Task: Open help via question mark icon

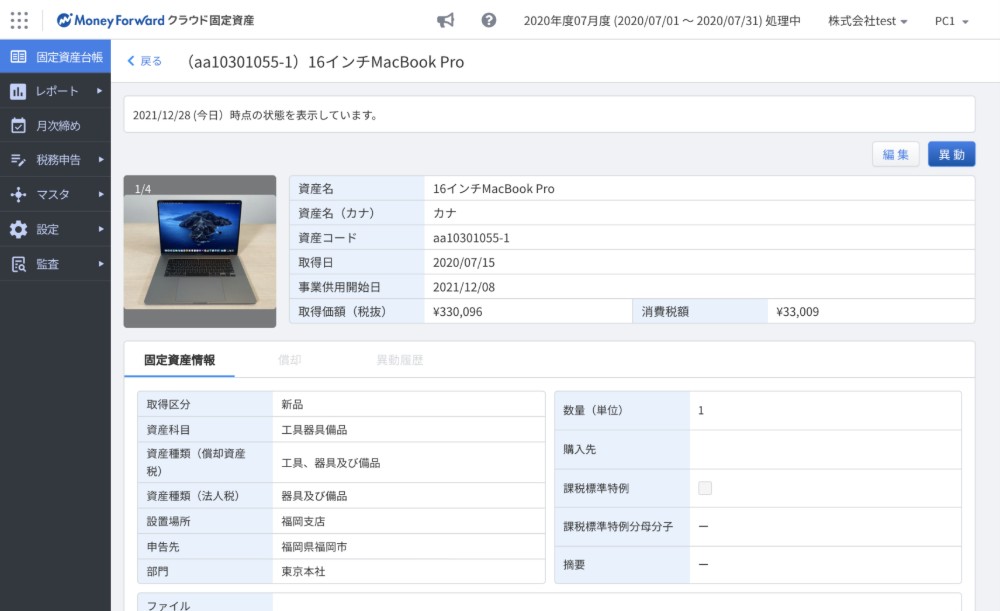Action: (x=489, y=20)
